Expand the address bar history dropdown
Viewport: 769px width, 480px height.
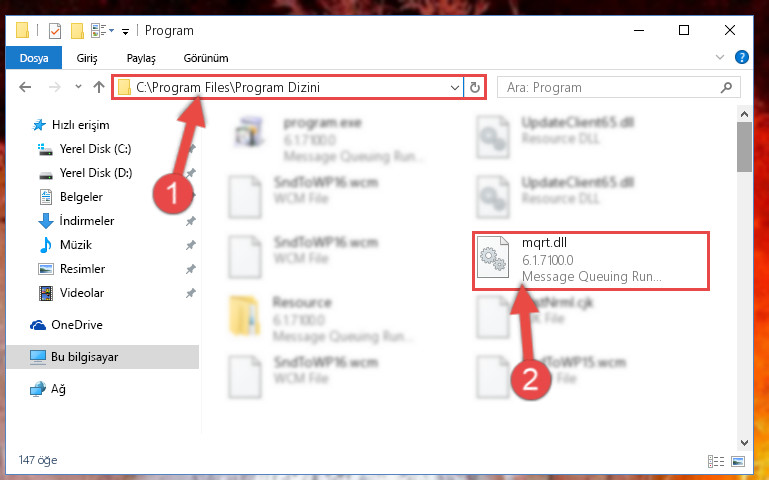pyautogui.click(x=455, y=88)
